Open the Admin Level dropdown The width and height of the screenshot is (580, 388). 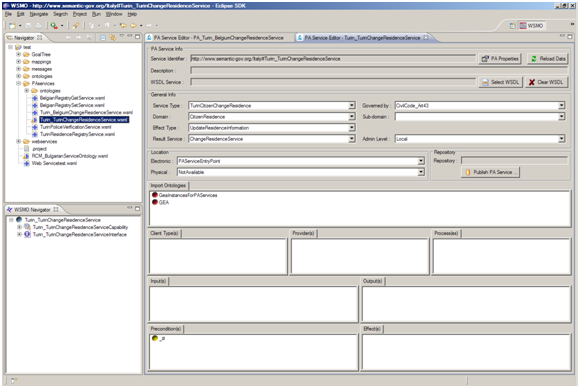(x=562, y=139)
